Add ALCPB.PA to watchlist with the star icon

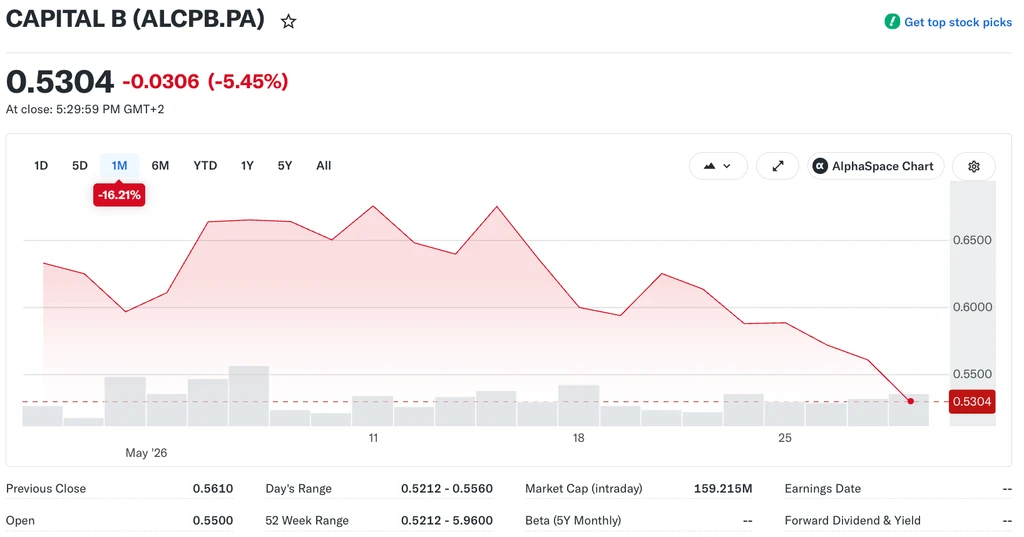point(288,22)
